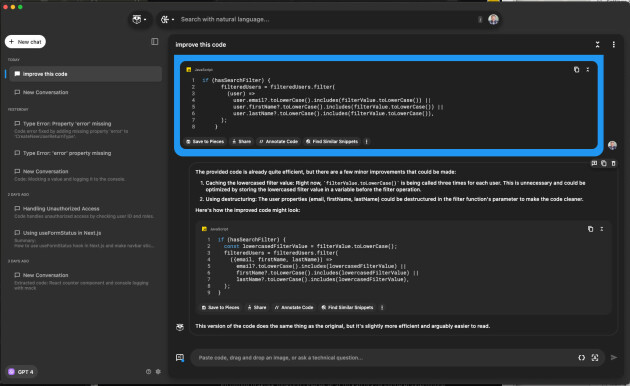This screenshot has height=386, width=630.
Task: Click the copilot bot avatar beside the reply
Action: point(180,327)
